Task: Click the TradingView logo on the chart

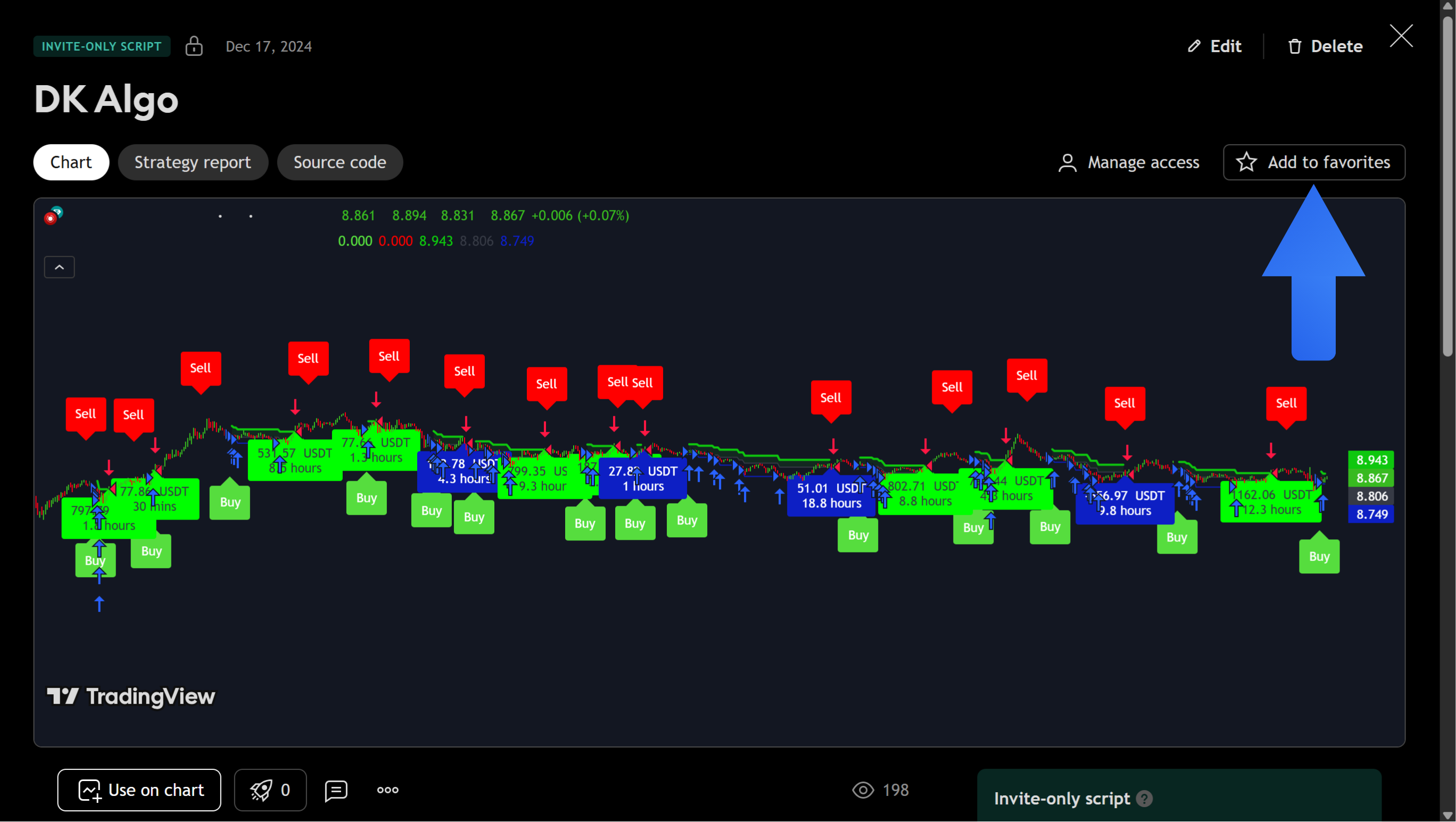Action: click(130, 696)
